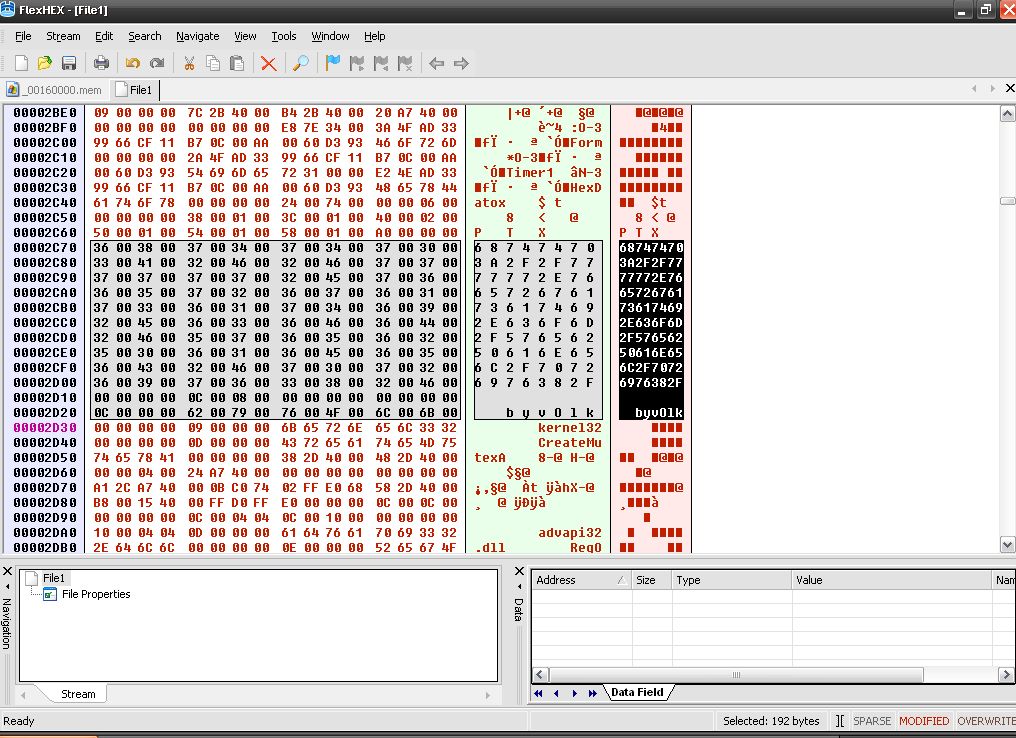Go to the previous data field sheet
Screen dimensions: 1016x738
pos(557,693)
